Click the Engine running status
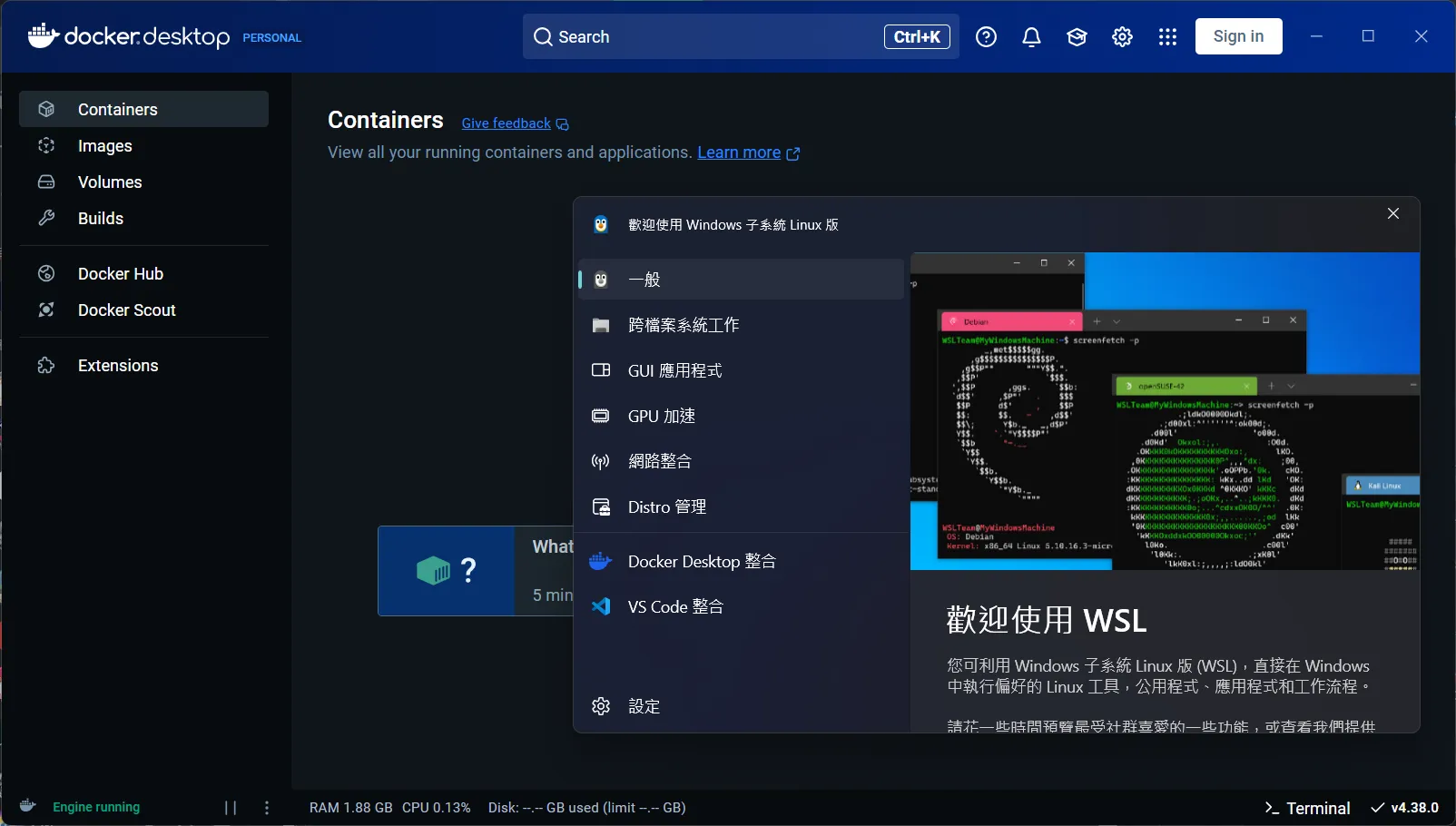Viewport: 1456px width, 826px height. coord(96,807)
